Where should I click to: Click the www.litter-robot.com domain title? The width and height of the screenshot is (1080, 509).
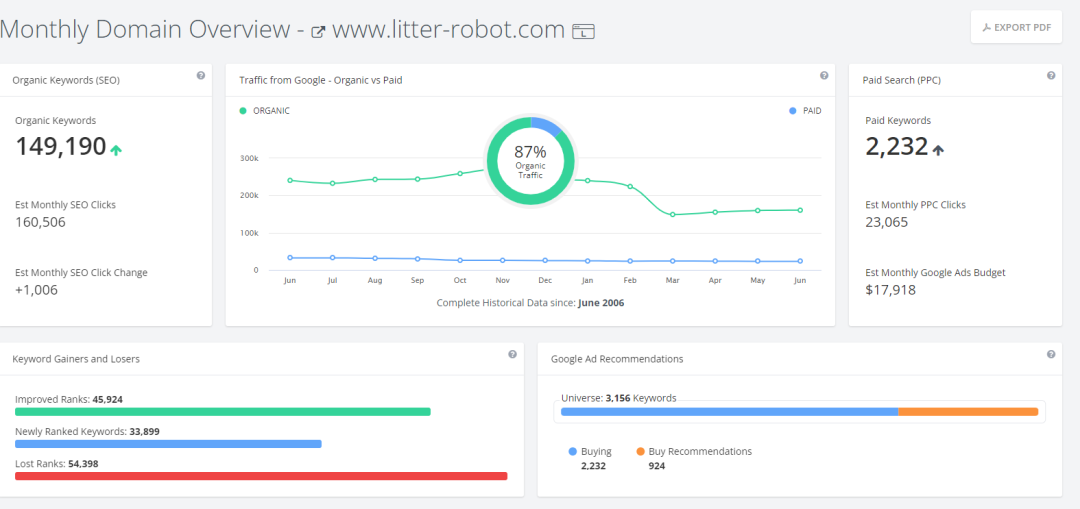click(x=448, y=30)
